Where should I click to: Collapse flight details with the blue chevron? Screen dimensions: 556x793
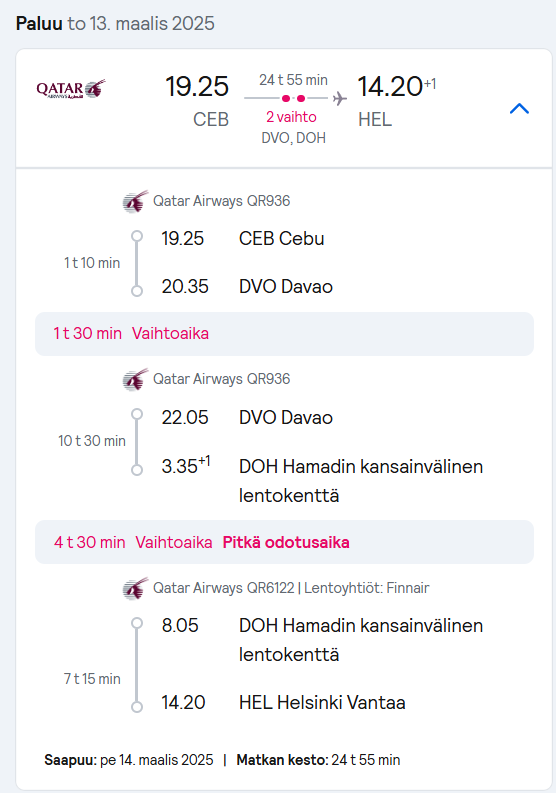pos(519,108)
